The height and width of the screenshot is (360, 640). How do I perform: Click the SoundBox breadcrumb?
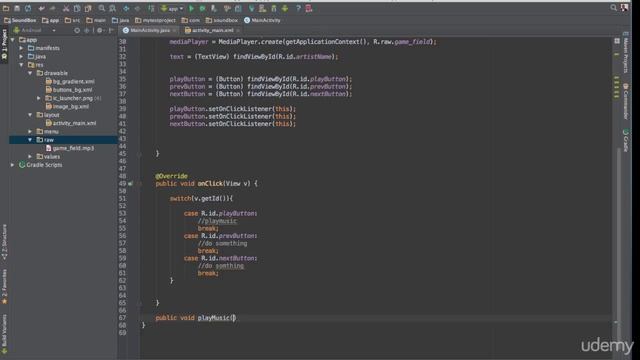(20, 20)
